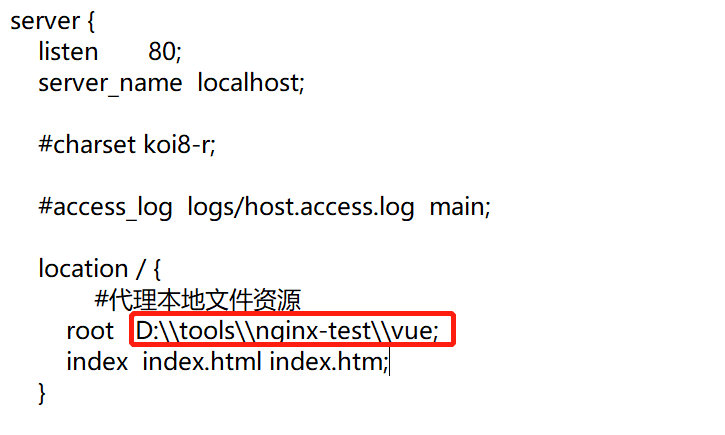Click the index.htm filename
Viewport: 725px width, 435px height.
pos(326,361)
